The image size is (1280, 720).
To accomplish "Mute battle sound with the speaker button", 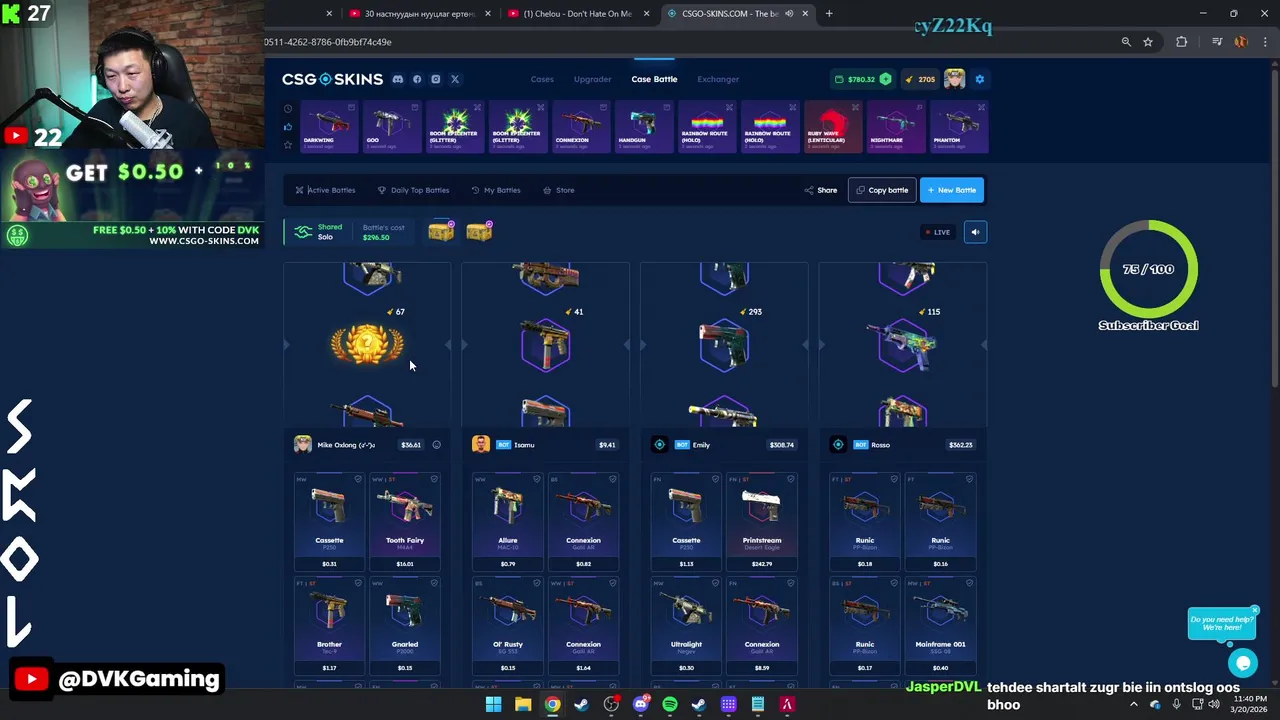I will (x=975, y=232).
